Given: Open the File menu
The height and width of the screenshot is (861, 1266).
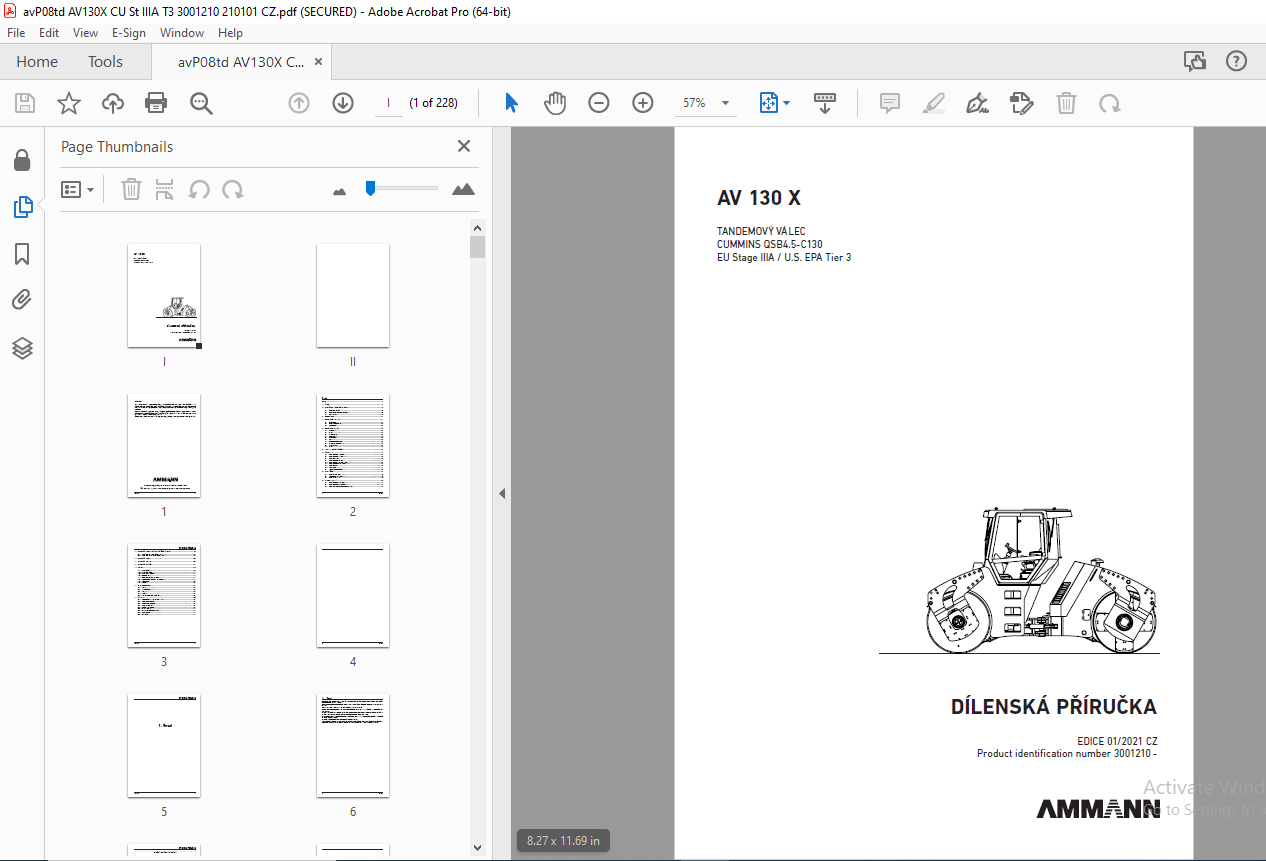Looking at the screenshot, I should pos(16,33).
